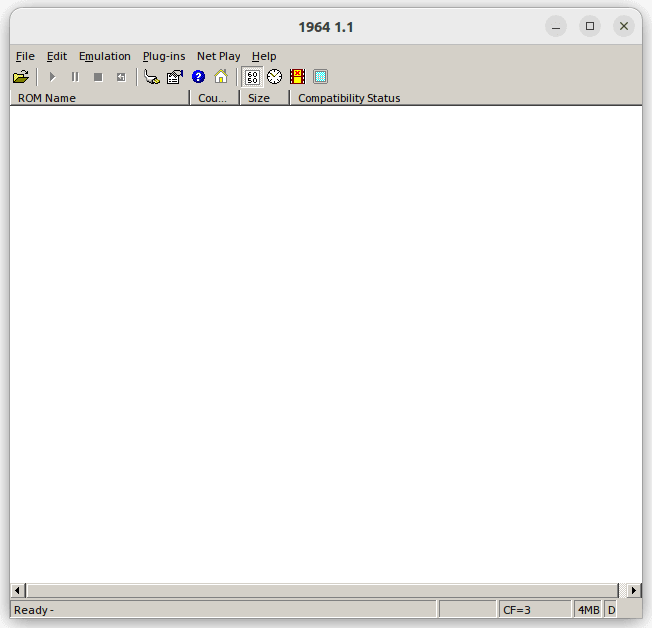Image resolution: width=652 pixels, height=628 pixels.
Task: Maximize the 1964 1.1 window
Action: [x=590, y=26]
